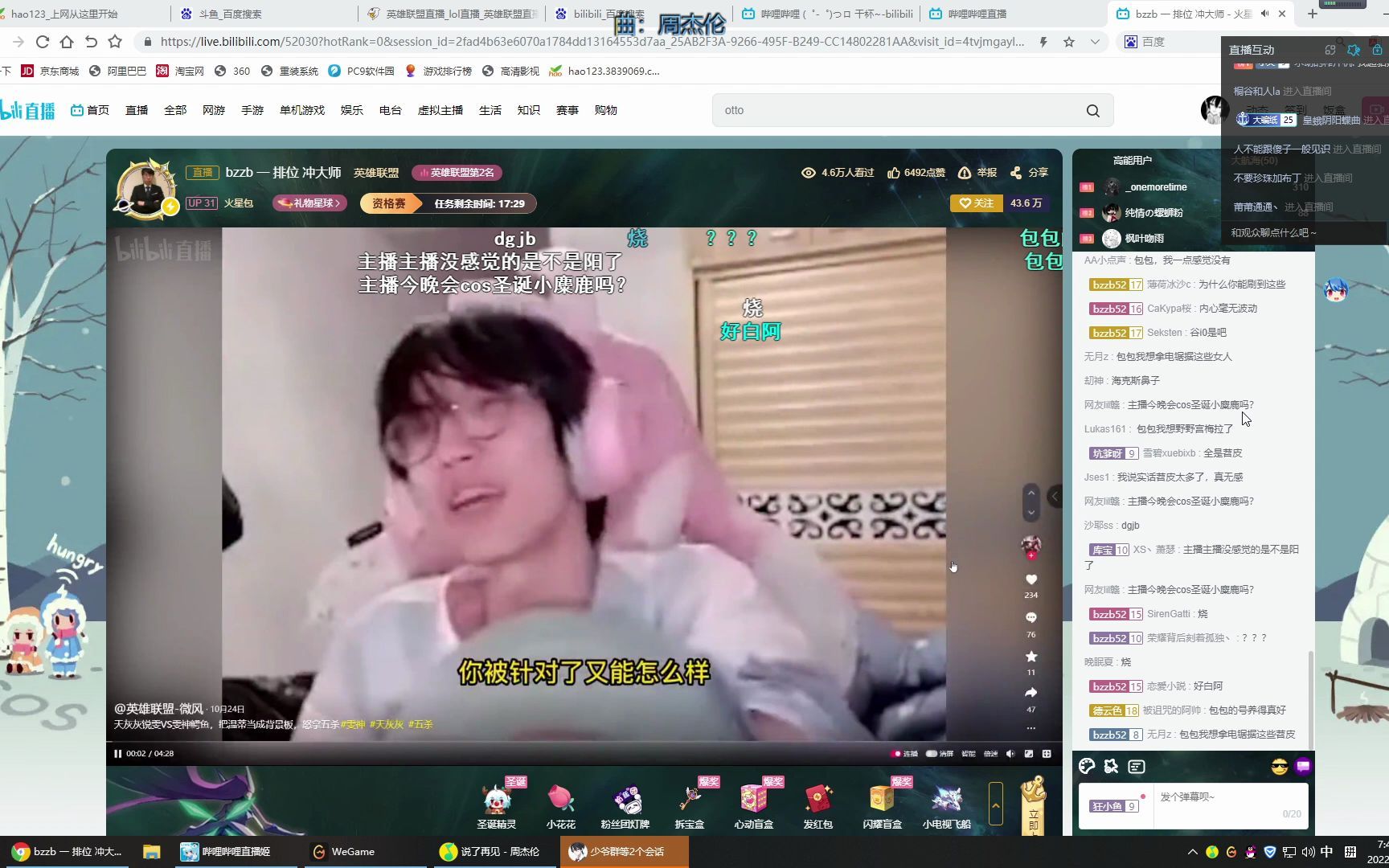Open 虚拟主播 navigation item

[440, 110]
